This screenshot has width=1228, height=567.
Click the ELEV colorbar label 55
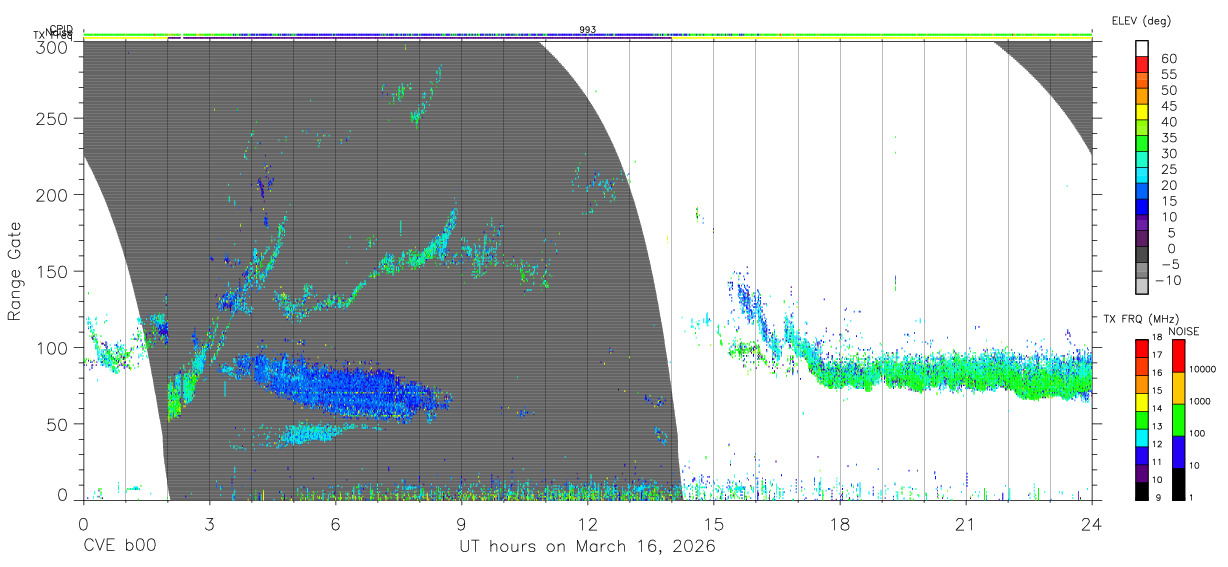(x=1168, y=74)
